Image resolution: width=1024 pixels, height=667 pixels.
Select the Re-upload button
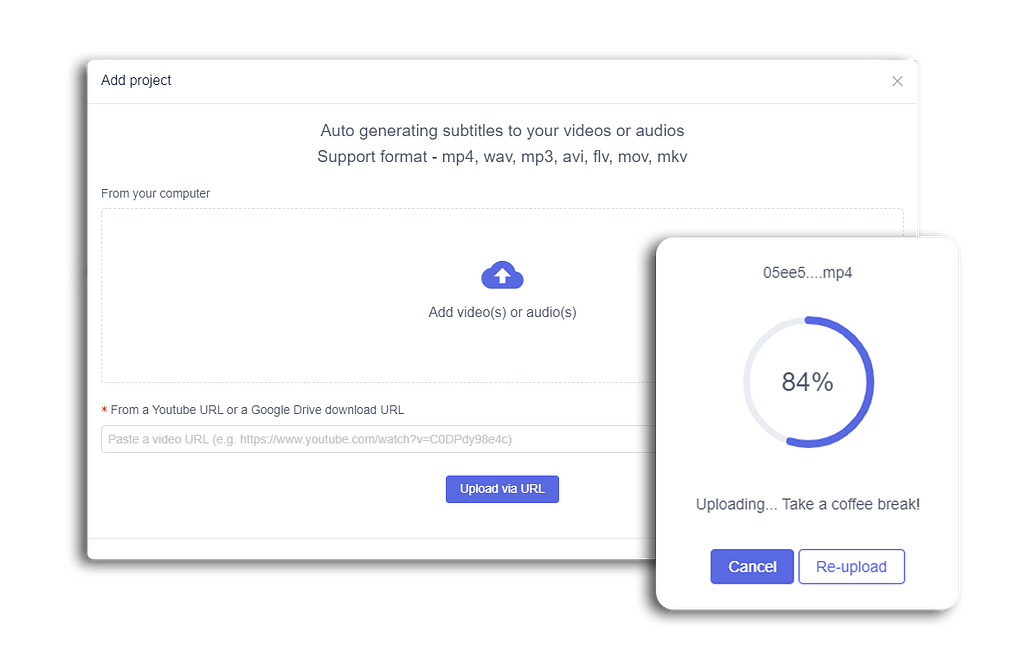coord(852,566)
